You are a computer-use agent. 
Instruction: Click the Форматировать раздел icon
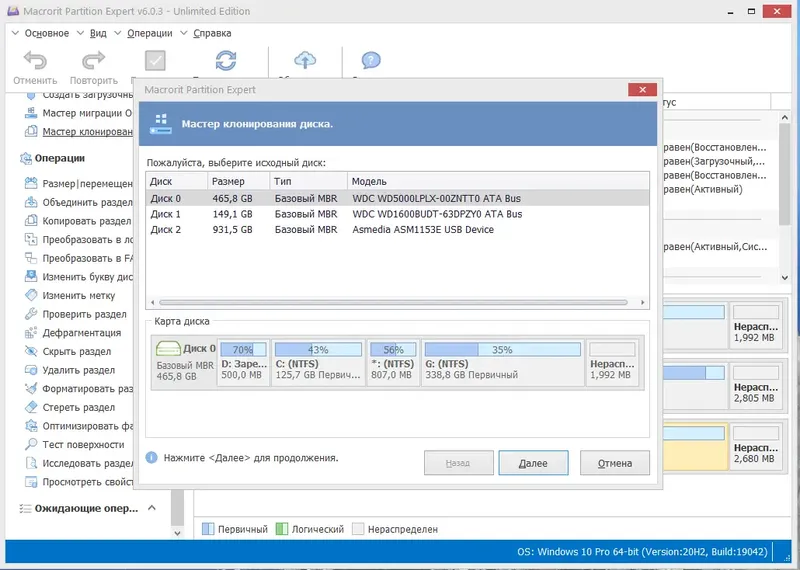(x=31, y=388)
